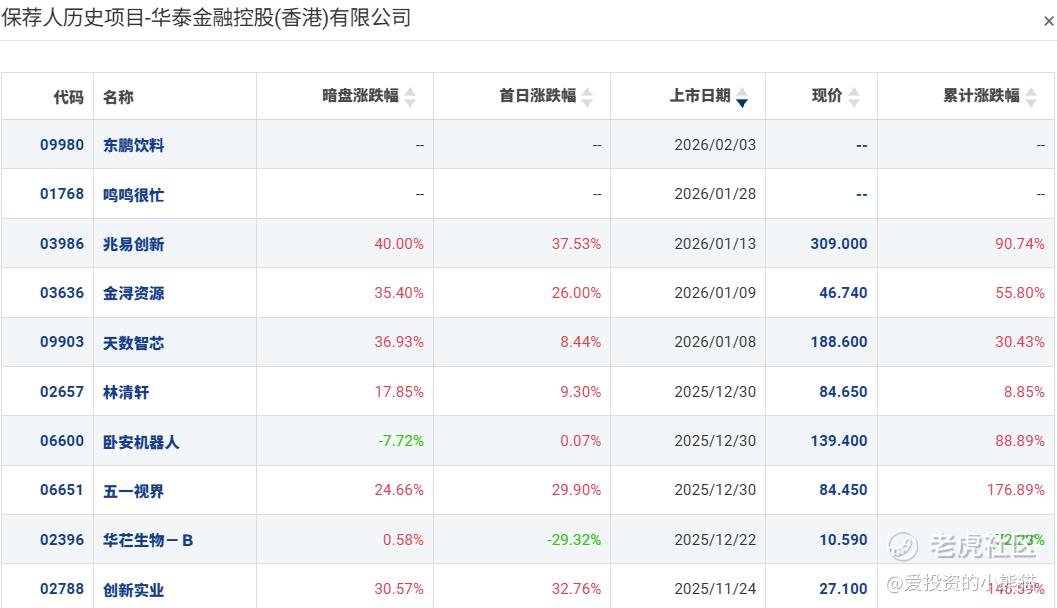
Task: Open stock code 09903
Action: pyautogui.click(x=62, y=342)
